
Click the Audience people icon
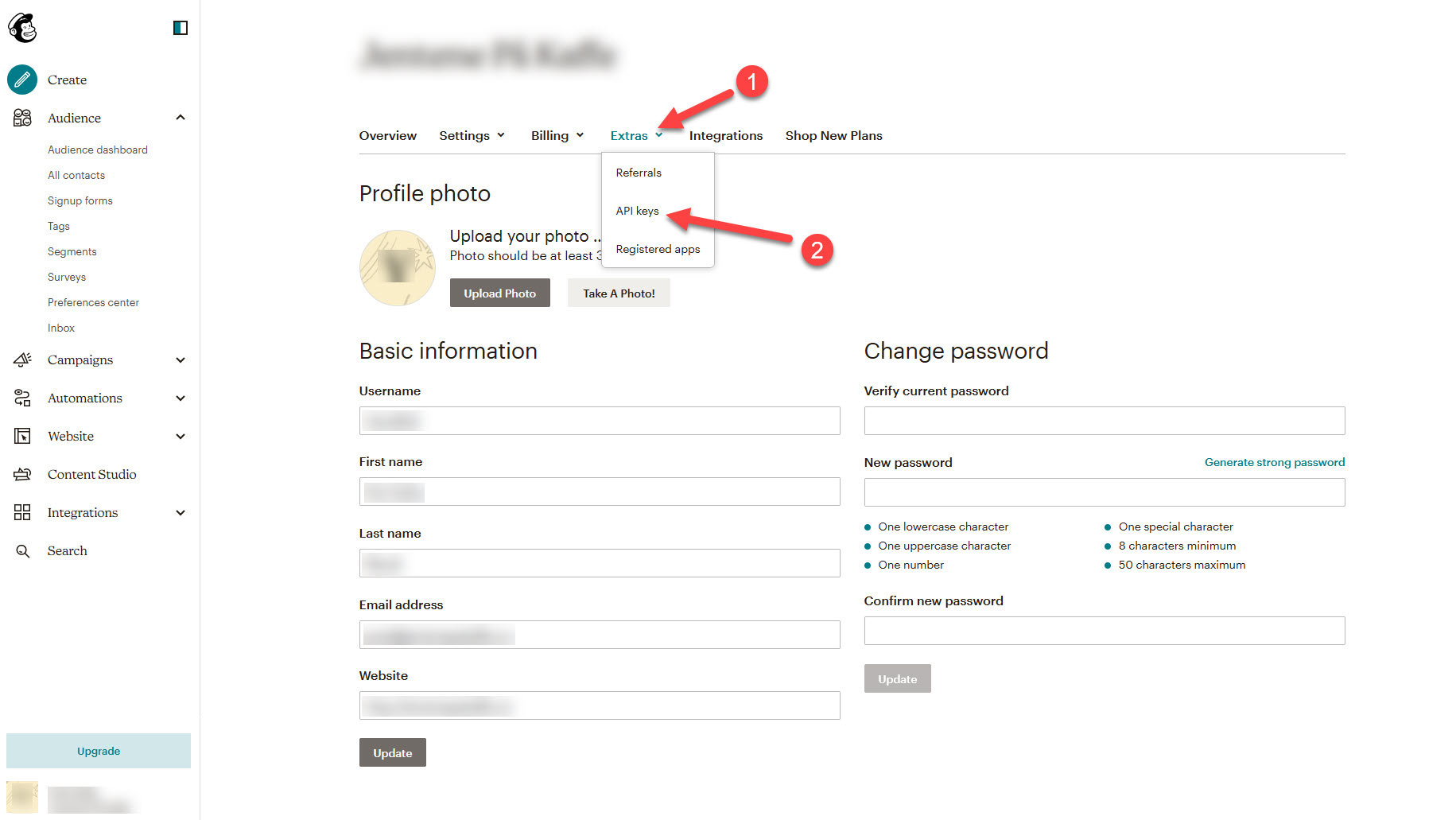click(22, 118)
